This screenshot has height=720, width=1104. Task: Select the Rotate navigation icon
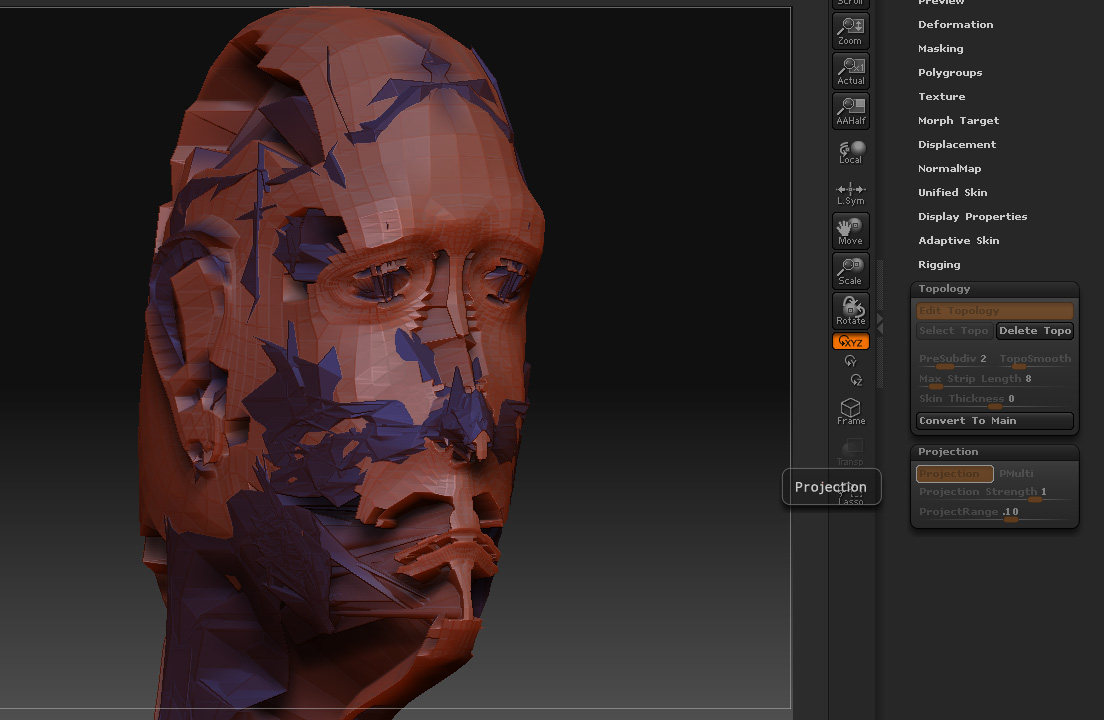851,311
